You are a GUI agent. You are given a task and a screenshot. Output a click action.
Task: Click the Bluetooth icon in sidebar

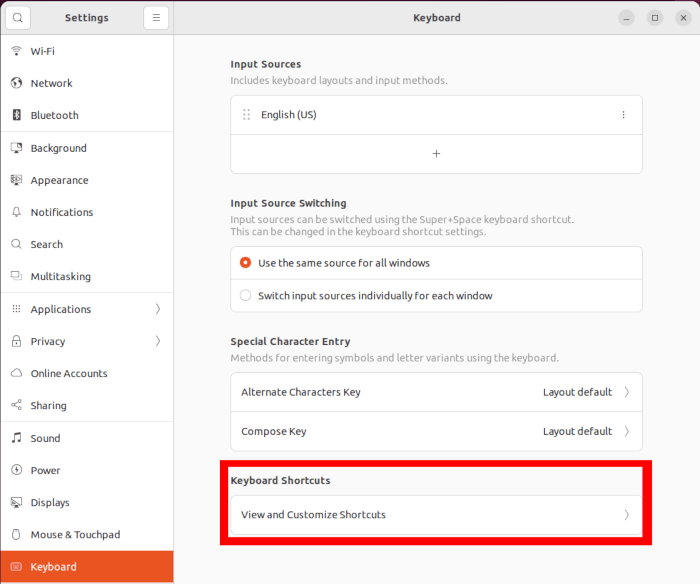pos(16,115)
